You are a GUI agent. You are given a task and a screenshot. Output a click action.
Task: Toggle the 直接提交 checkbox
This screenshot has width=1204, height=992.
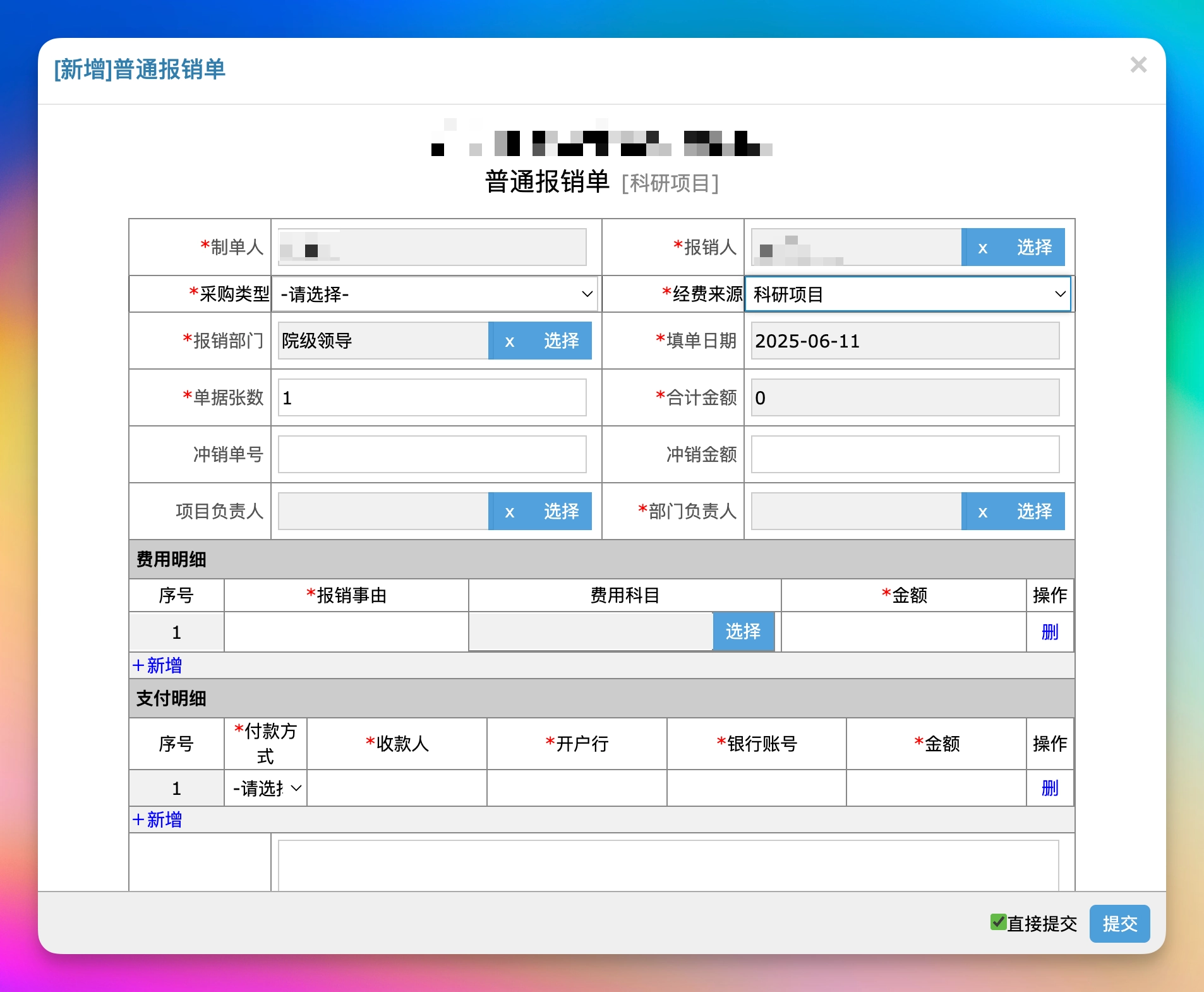click(x=998, y=922)
